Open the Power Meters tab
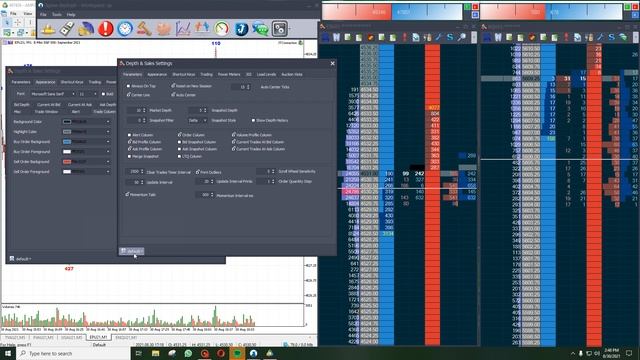The height and width of the screenshot is (360, 640). click(229, 74)
